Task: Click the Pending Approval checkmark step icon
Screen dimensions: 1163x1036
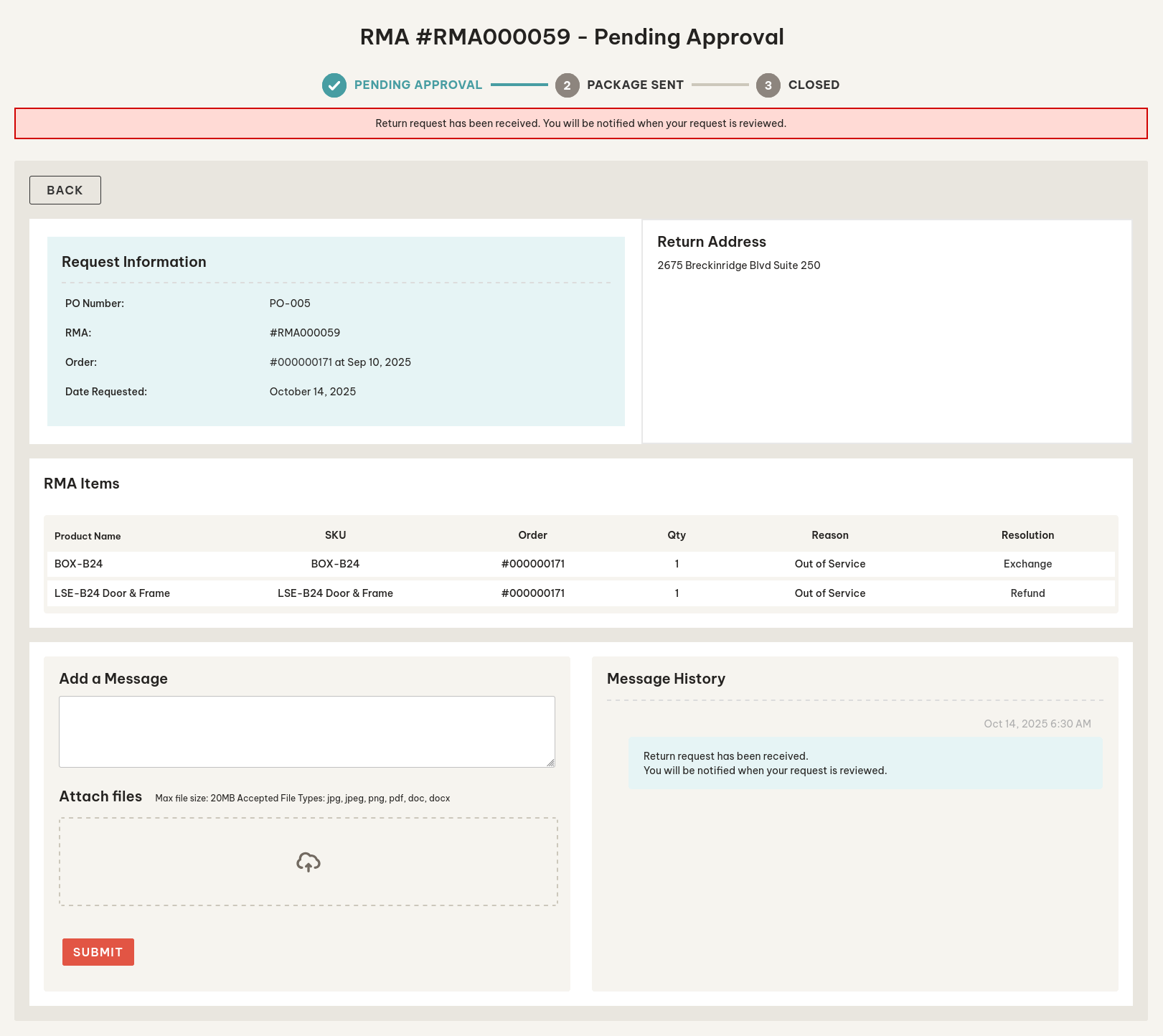Action: tap(334, 85)
